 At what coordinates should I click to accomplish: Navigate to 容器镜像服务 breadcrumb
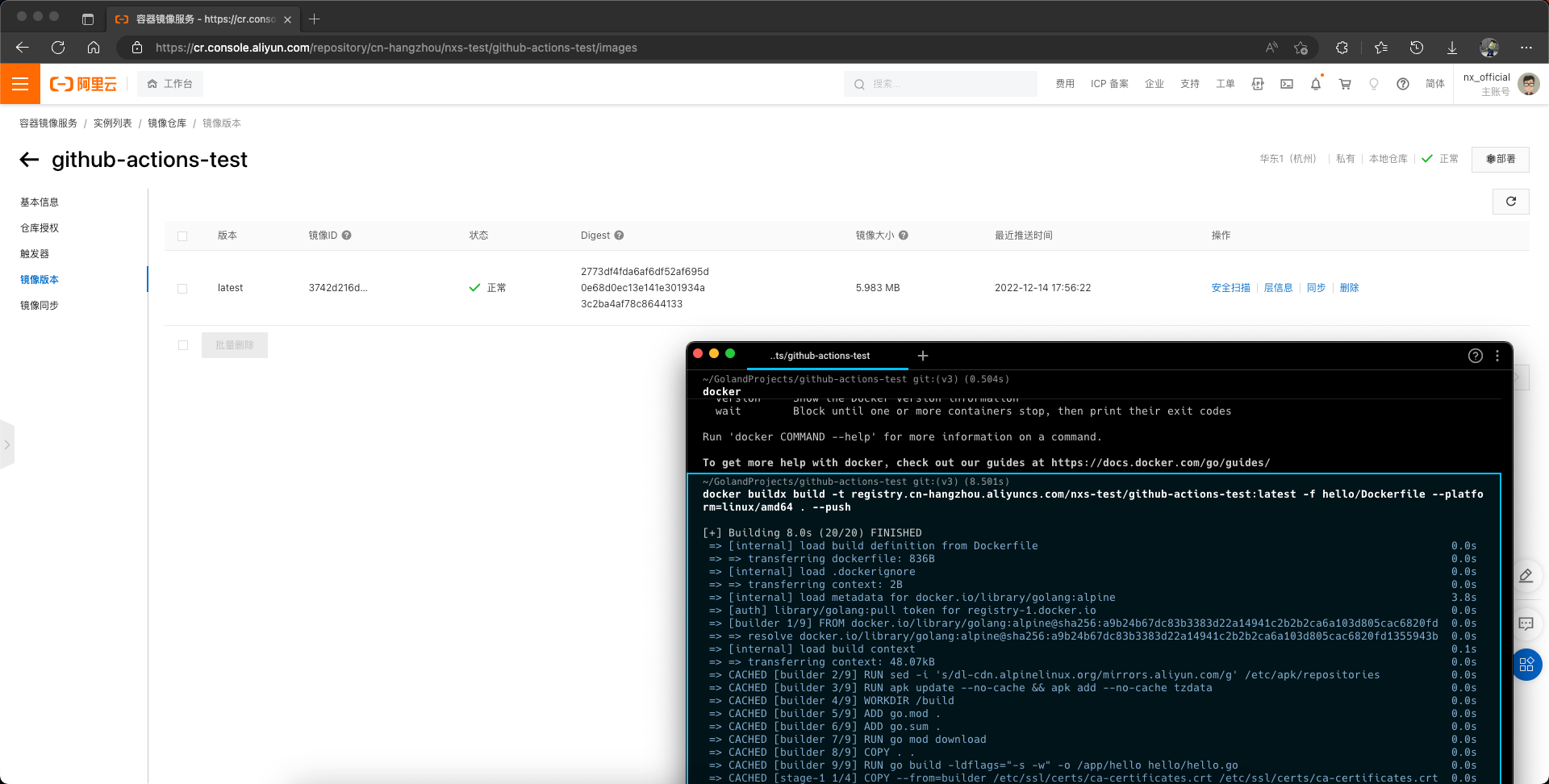tap(48, 123)
